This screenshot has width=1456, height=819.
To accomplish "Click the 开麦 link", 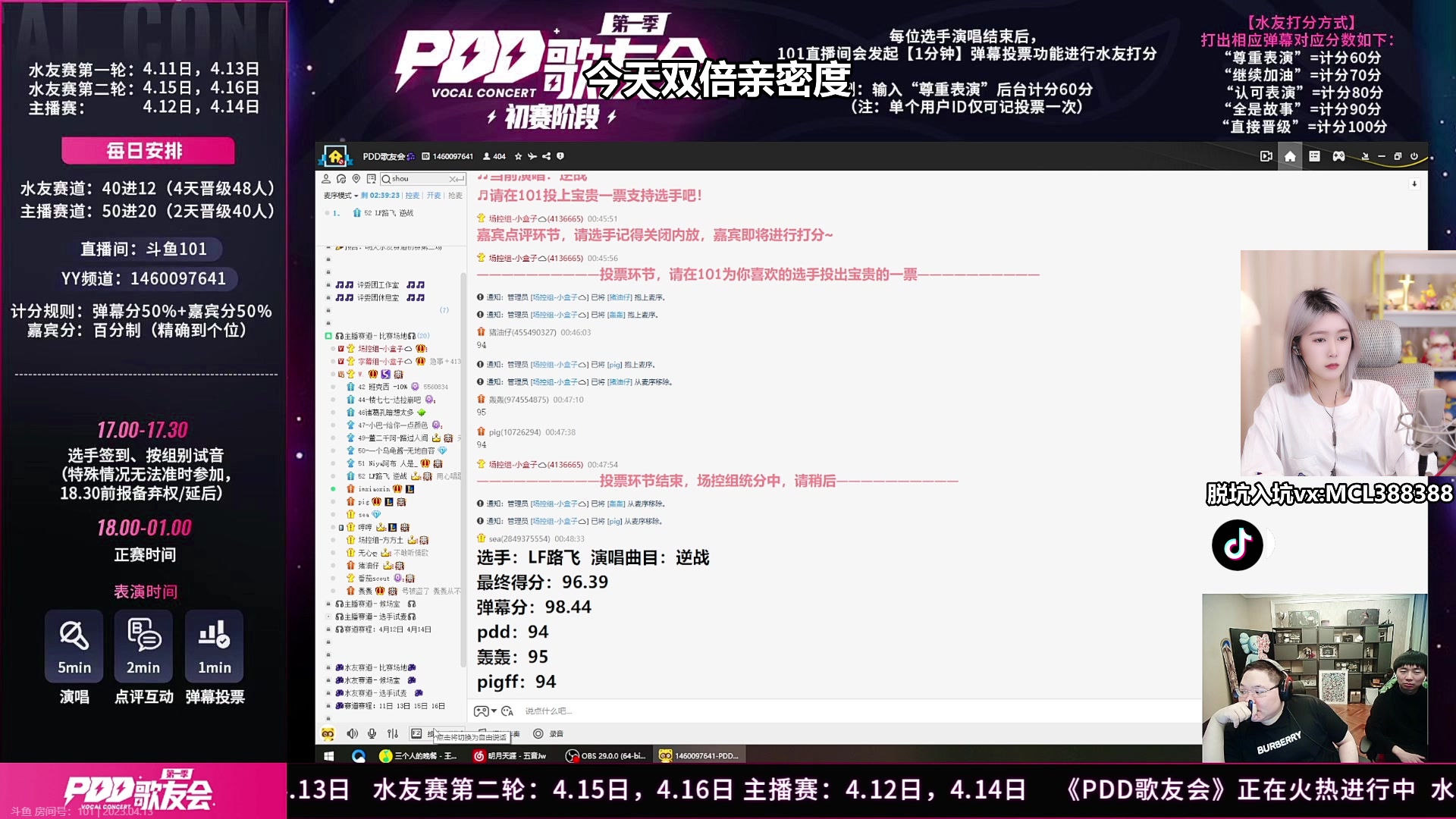I will tap(433, 196).
